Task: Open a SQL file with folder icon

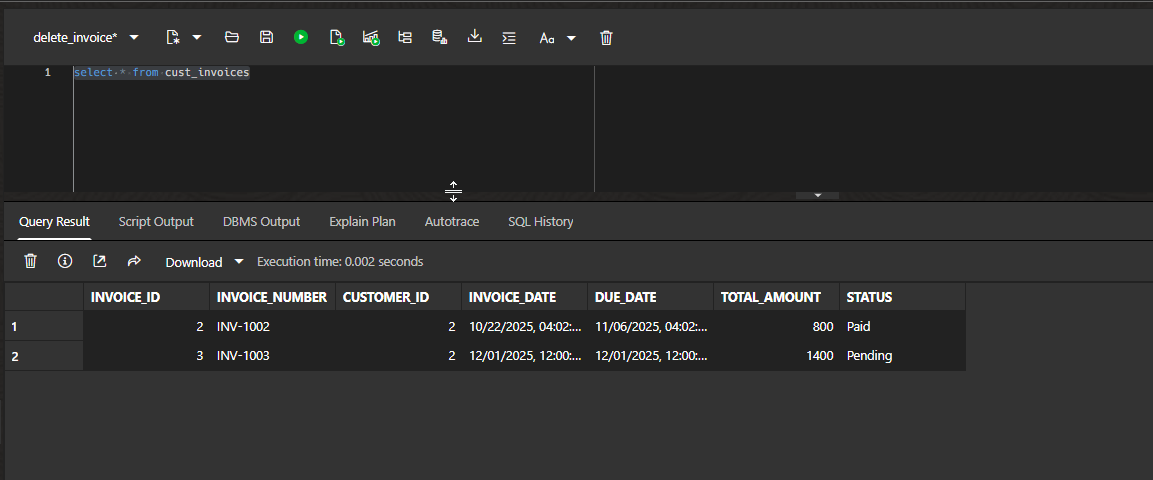Action: tap(232, 37)
